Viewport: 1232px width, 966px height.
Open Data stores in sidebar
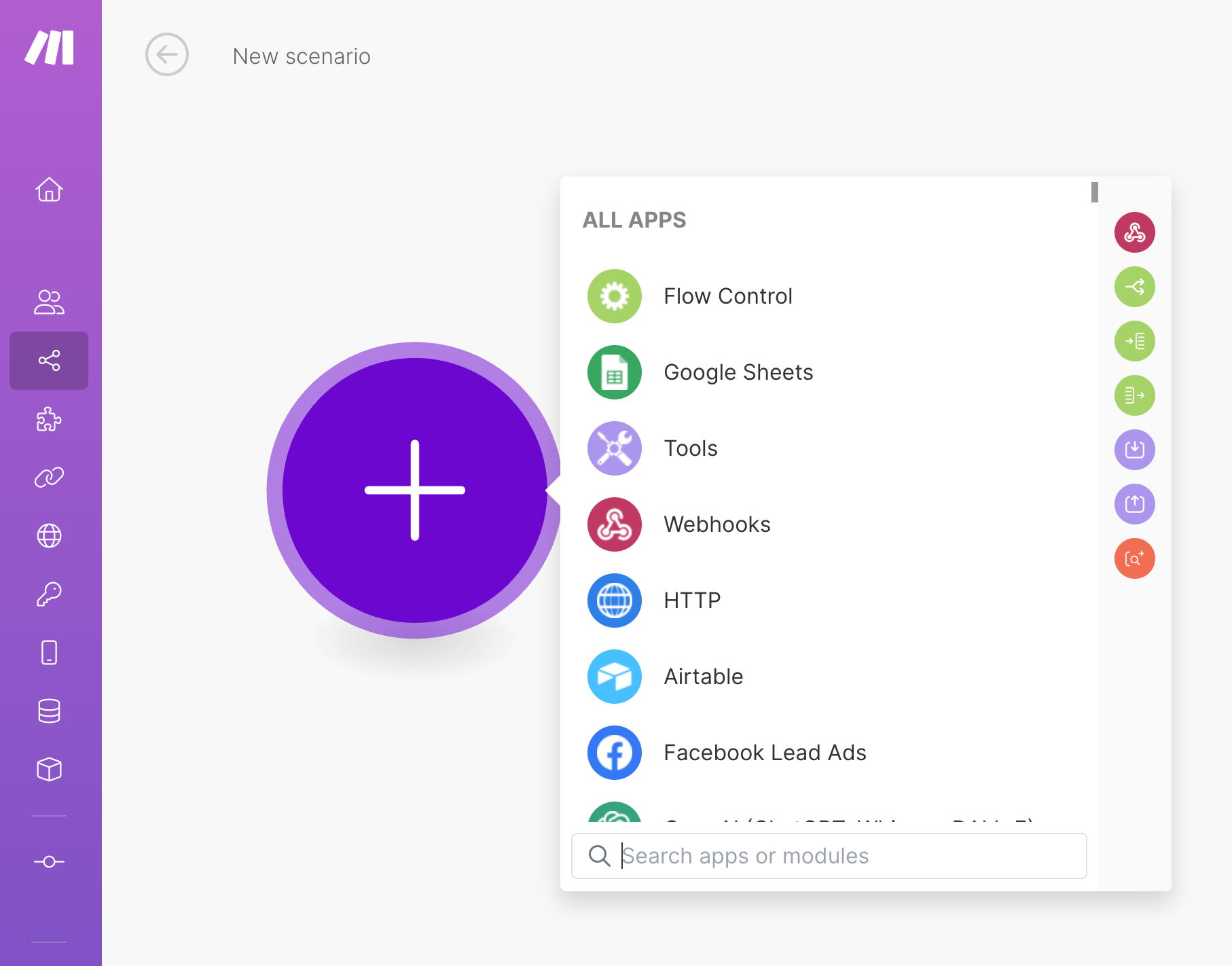pos(49,711)
